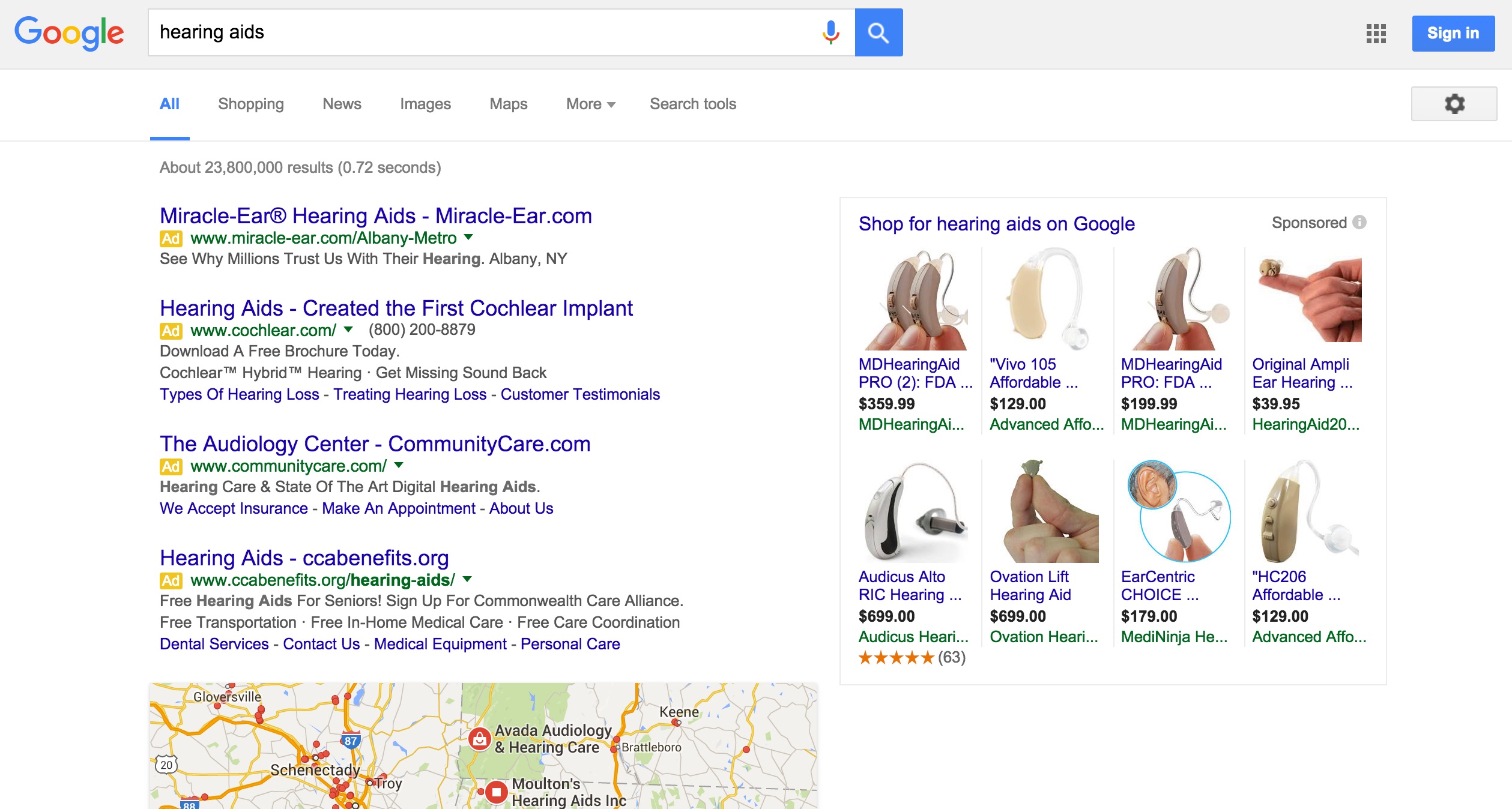Click Avada Audiology map pin
This screenshot has width=1512, height=809.
coord(479,739)
